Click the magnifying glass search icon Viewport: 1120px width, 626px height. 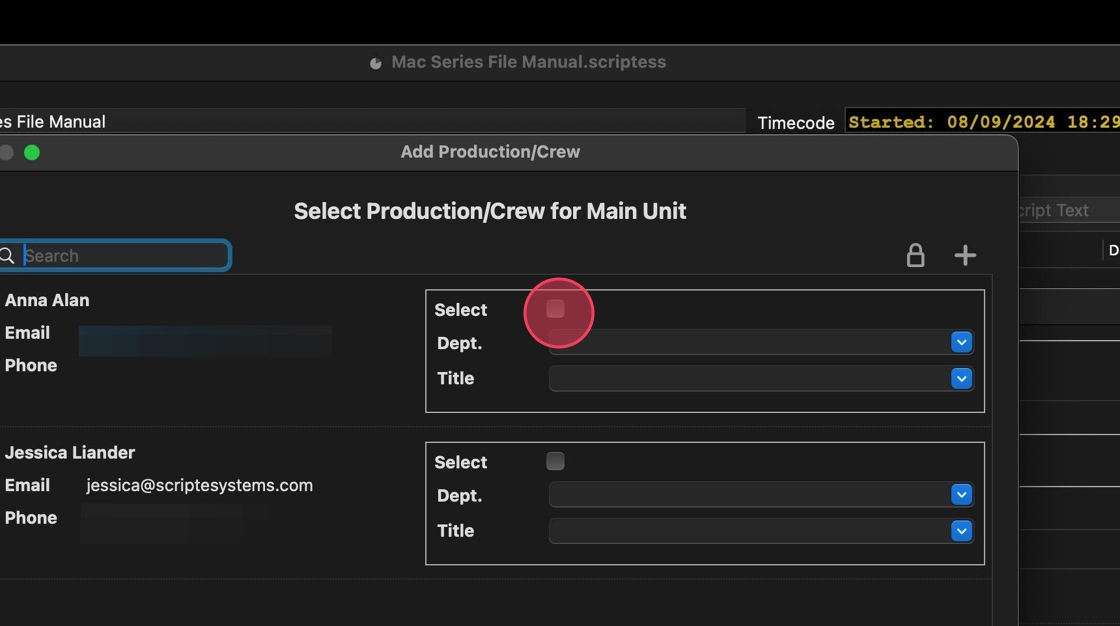tap(7, 256)
